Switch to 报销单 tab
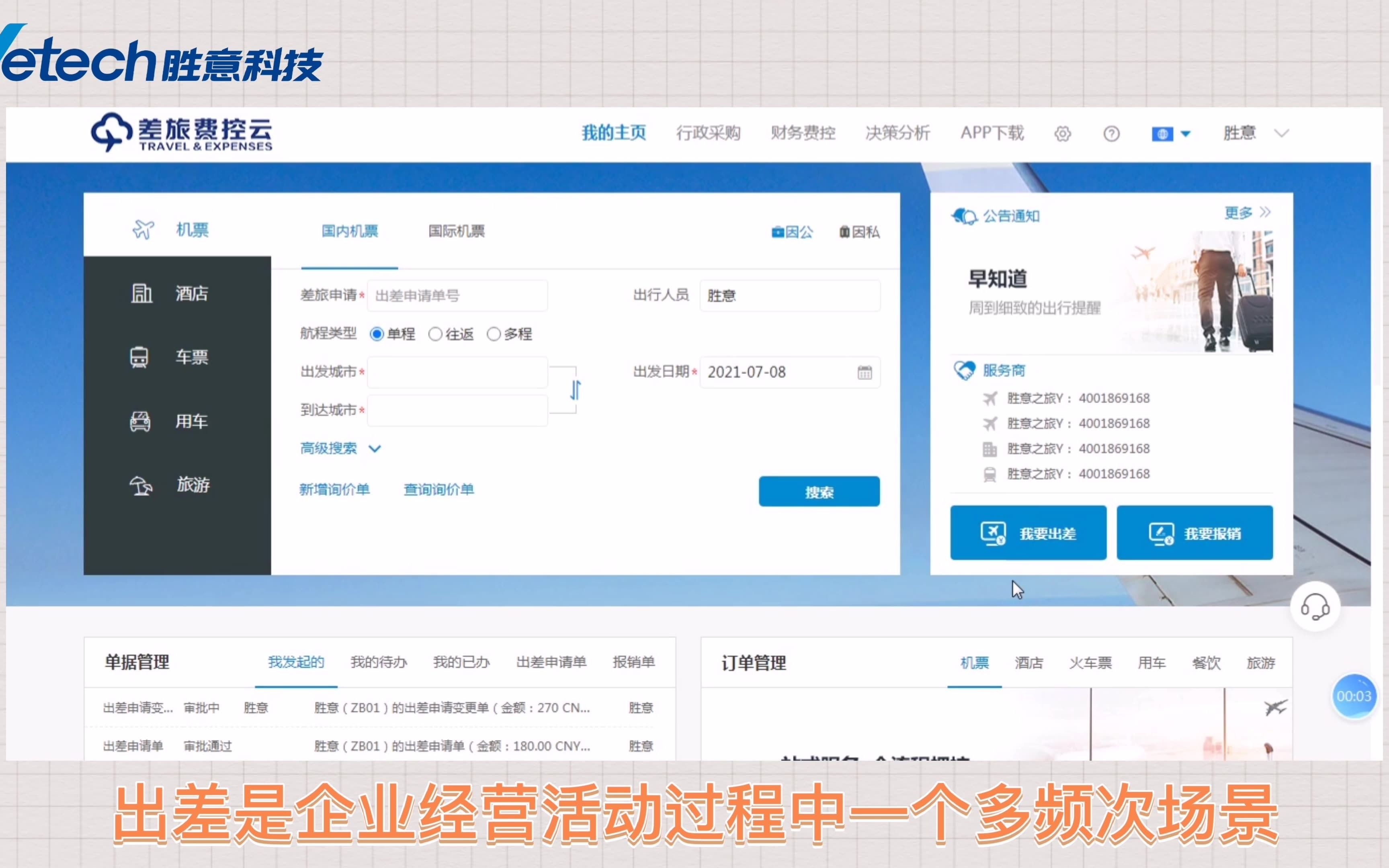Screen dimensions: 1389x868 click(634, 663)
